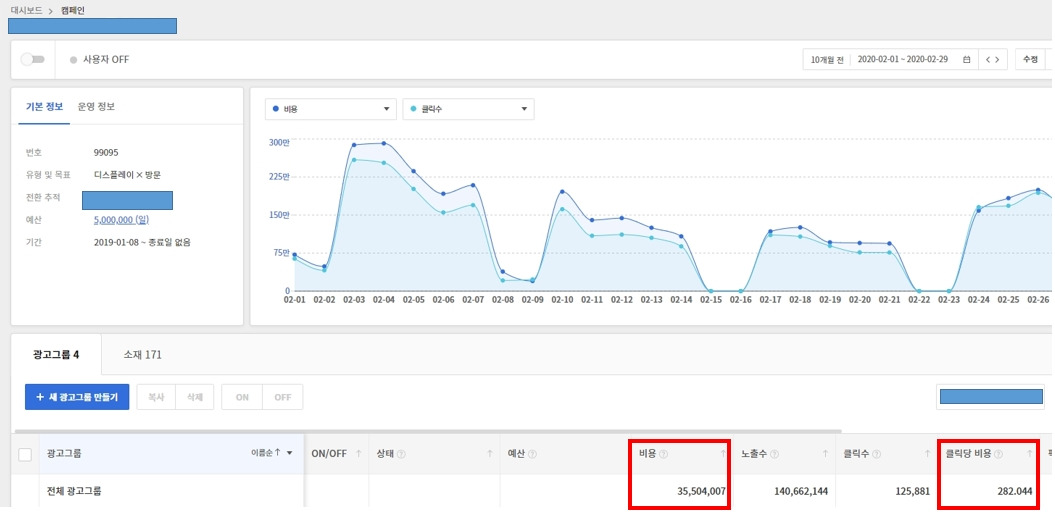Click the horizontal table scrollbar
Viewport: 1055px width, 521px height.
(x=428, y=431)
